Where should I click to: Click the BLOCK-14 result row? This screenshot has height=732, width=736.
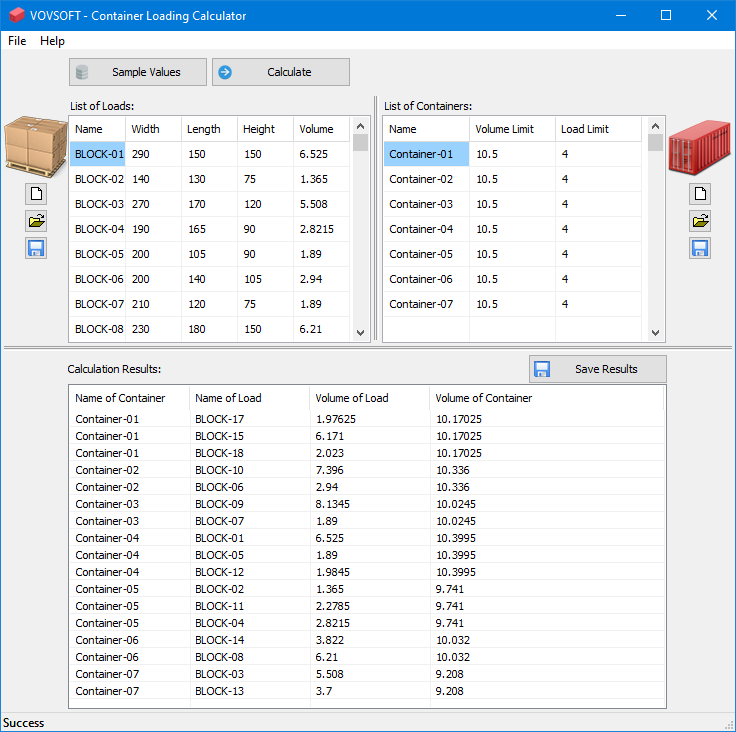(367, 640)
